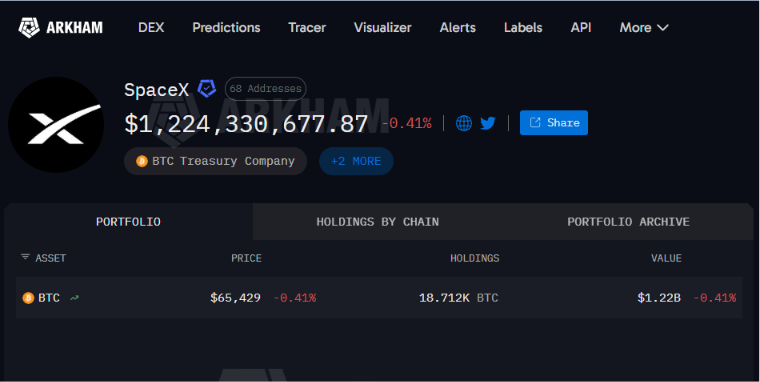The height and width of the screenshot is (382, 760).
Task: Click the -0.41% change next to total balance
Action: coord(407,124)
